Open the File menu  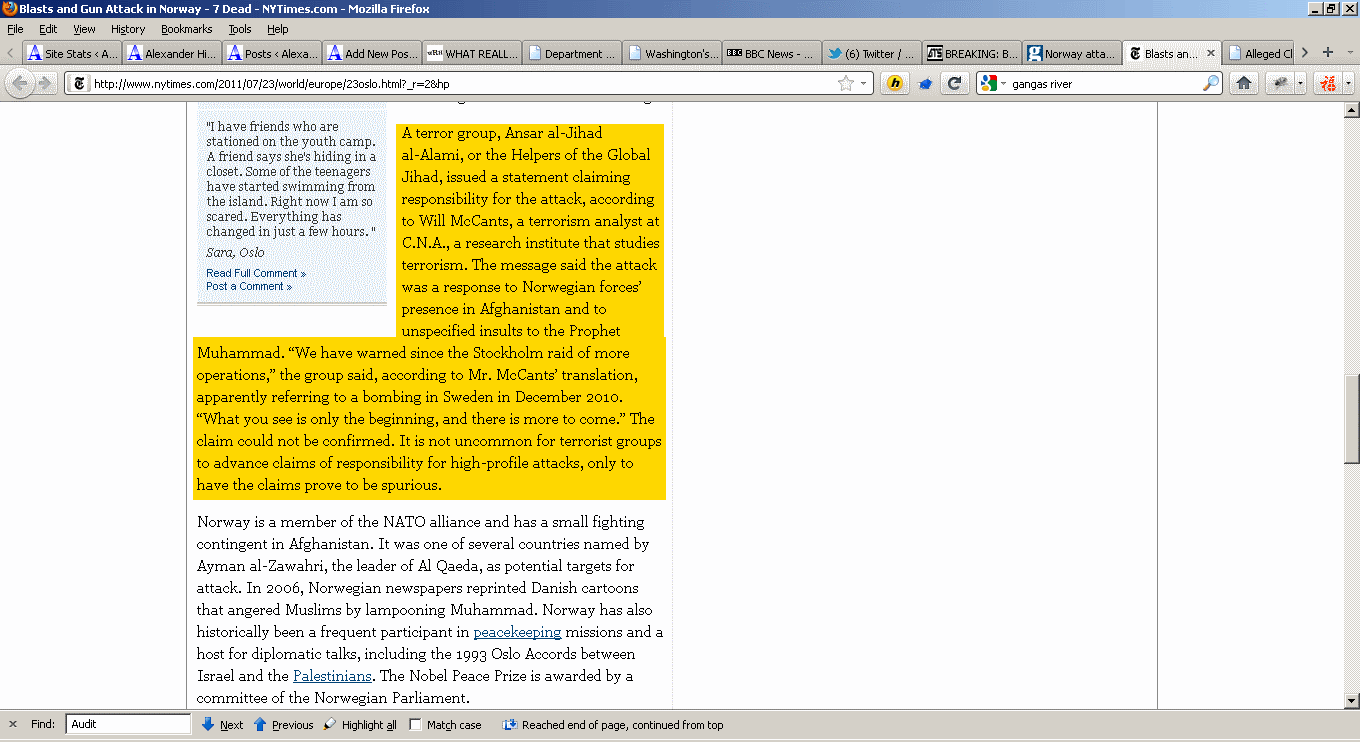pos(15,29)
